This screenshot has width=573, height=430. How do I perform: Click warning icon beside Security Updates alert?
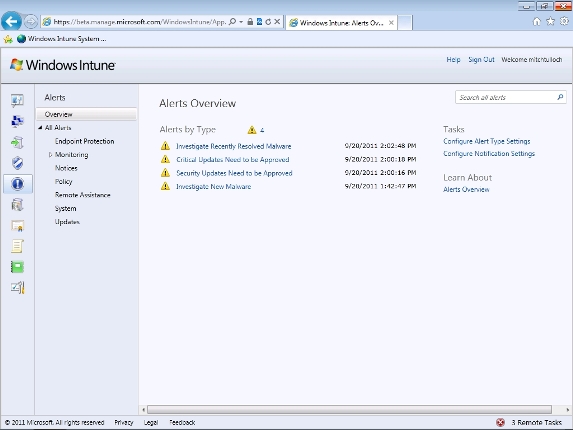coord(165,173)
